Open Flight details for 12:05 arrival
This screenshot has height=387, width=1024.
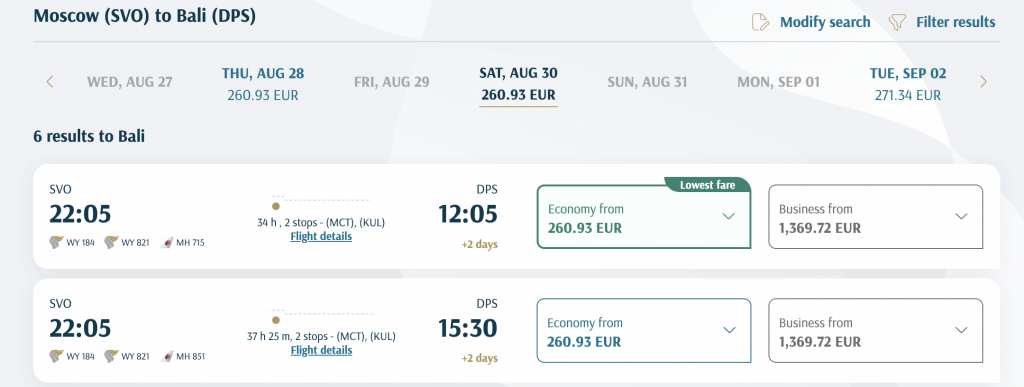[x=321, y=236]
